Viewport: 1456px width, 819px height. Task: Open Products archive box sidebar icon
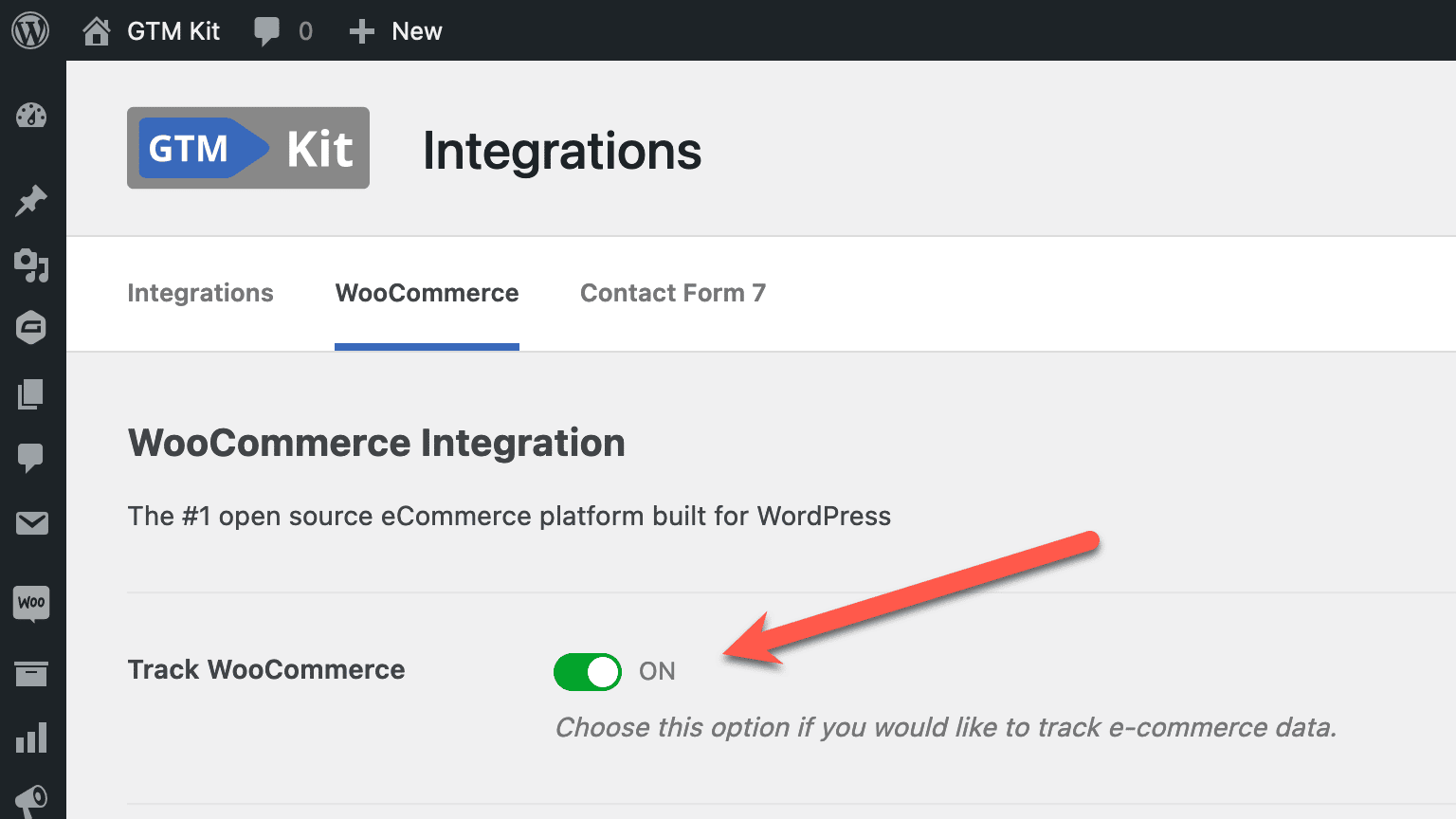coord(31,674)
